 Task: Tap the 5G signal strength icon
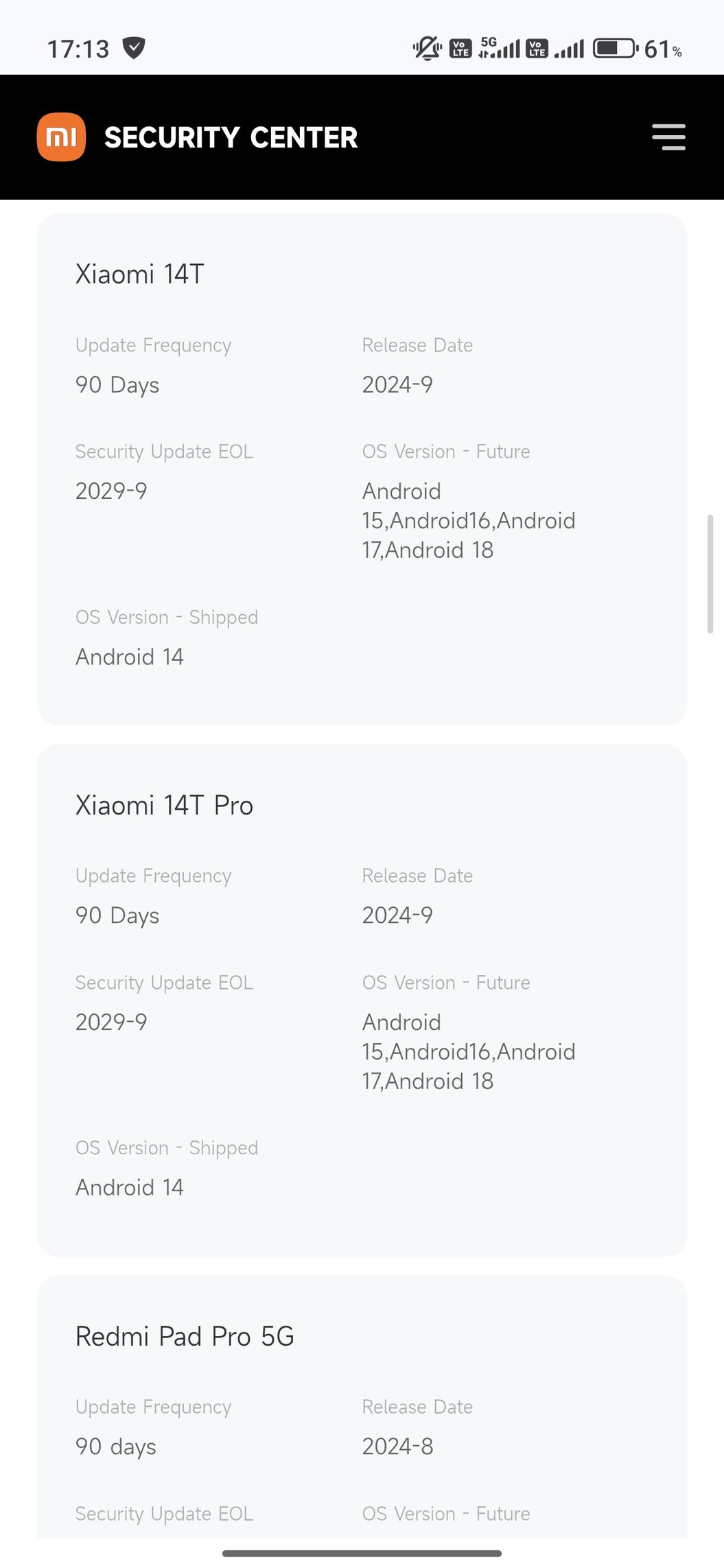[499, 48]
